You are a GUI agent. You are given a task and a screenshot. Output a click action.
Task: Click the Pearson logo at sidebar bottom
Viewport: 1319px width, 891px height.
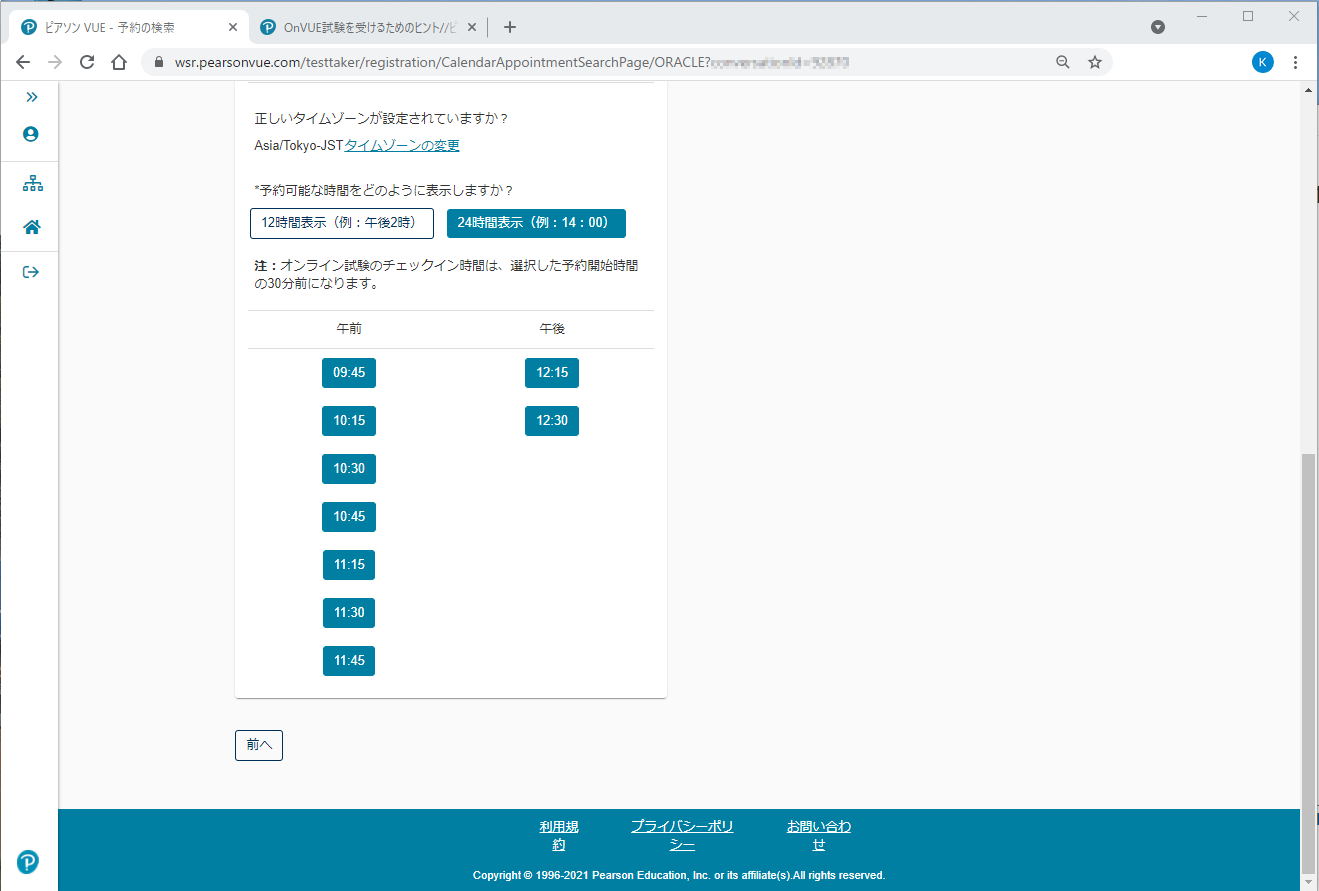pos(28,862)
